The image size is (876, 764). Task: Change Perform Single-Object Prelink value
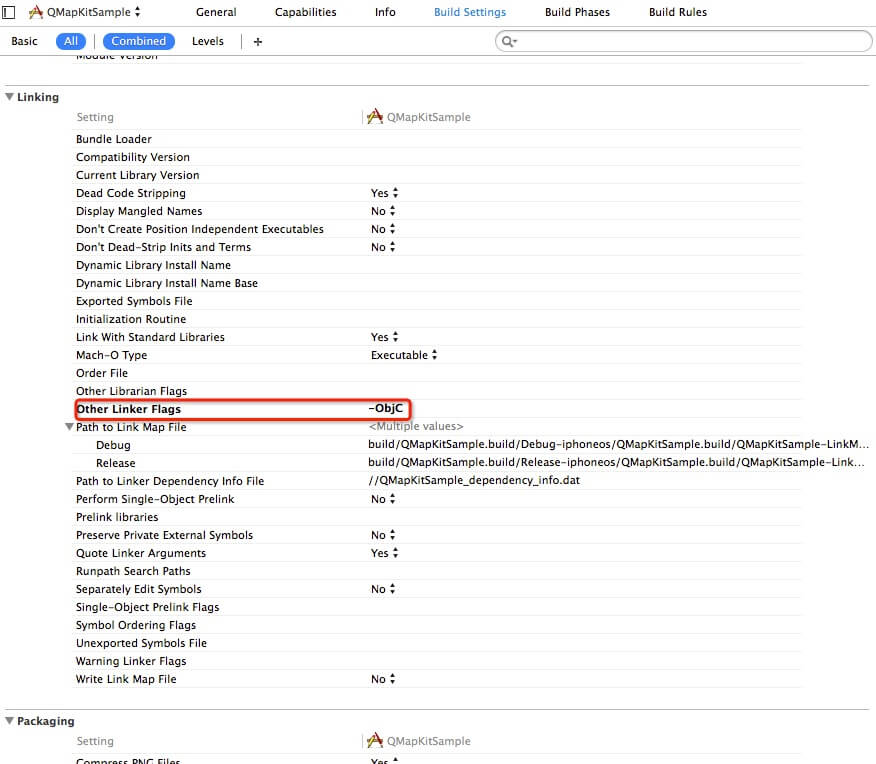pyautogui.click(x=383, y=499)
